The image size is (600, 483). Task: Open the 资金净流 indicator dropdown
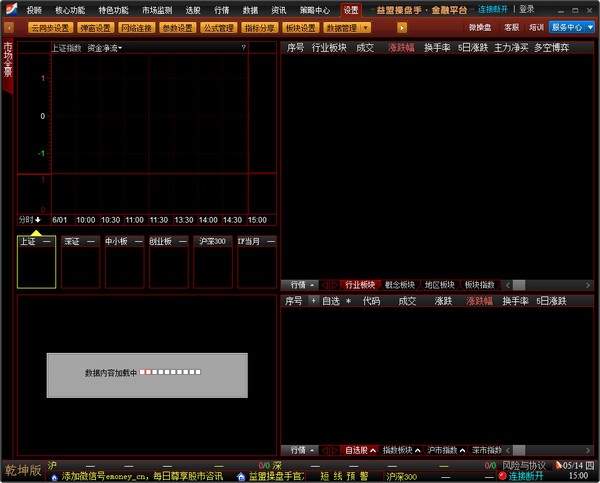coord(105,47)
